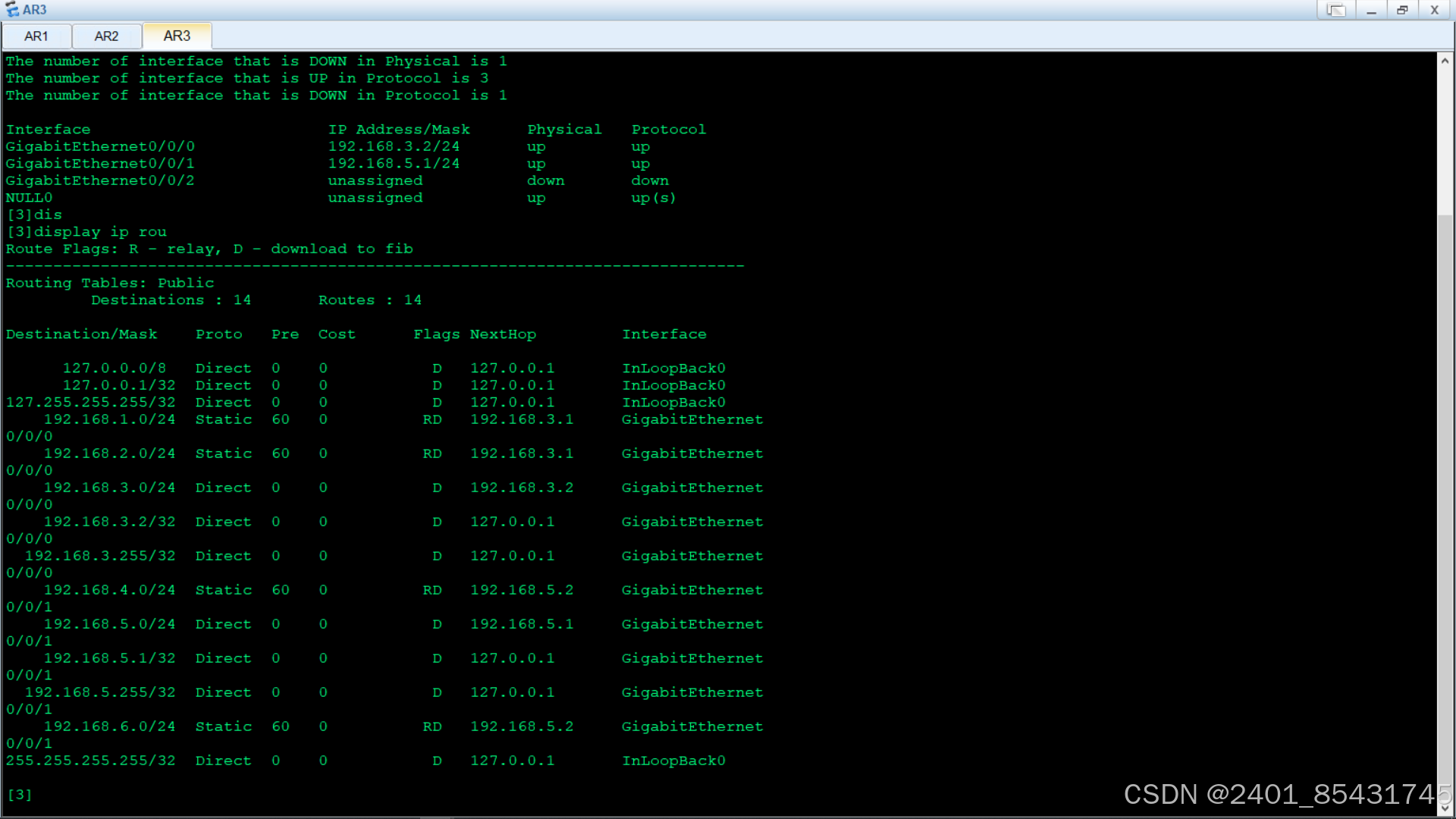Click the [3] command prompt line
Image resolution: width=1456 pixels, height=819 pixels.
[20, 795]
